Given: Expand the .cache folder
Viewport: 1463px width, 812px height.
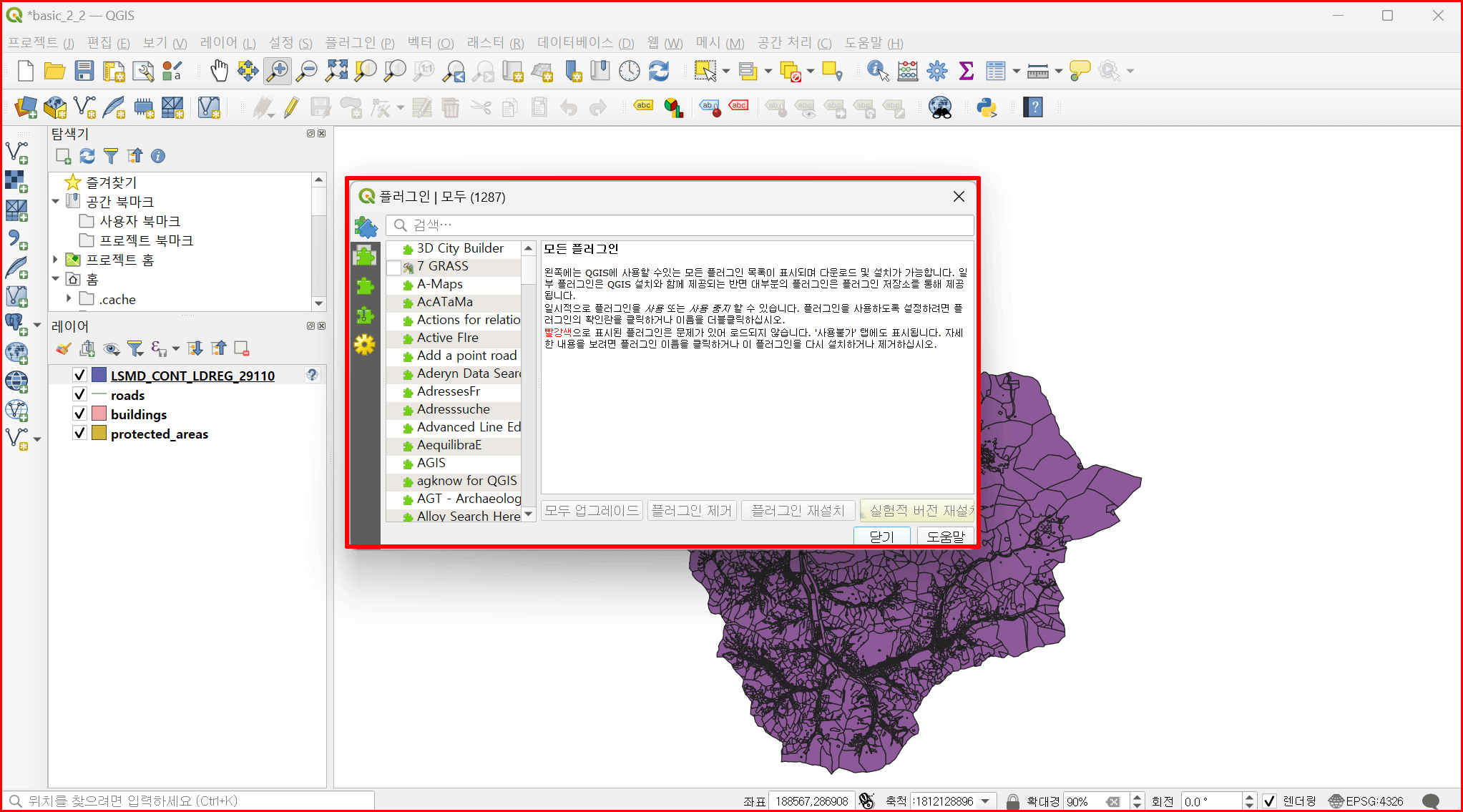Looking at the screenshot, I should 69,298.
